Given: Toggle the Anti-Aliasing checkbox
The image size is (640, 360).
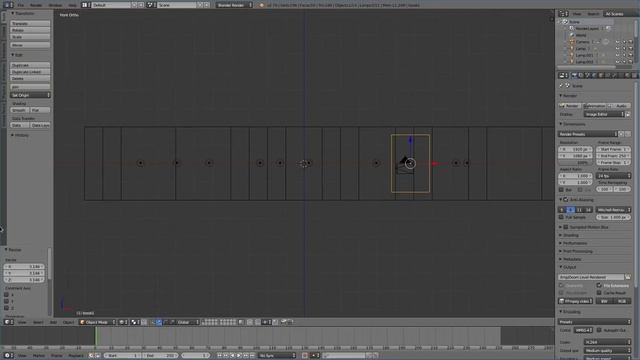Looking at the screenshot, I should (x=566, y=200).
